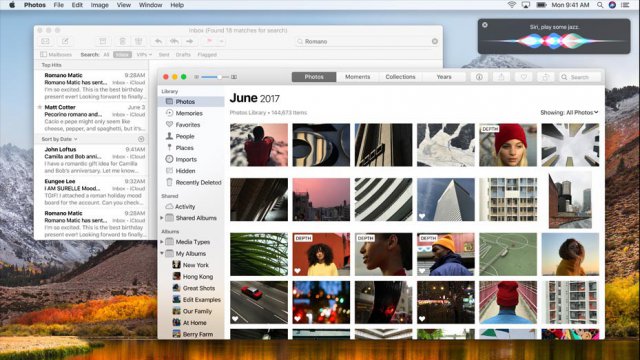Select the Drafts search filter in Mail
Screen dimensions: 640x360
click(183, 54)
